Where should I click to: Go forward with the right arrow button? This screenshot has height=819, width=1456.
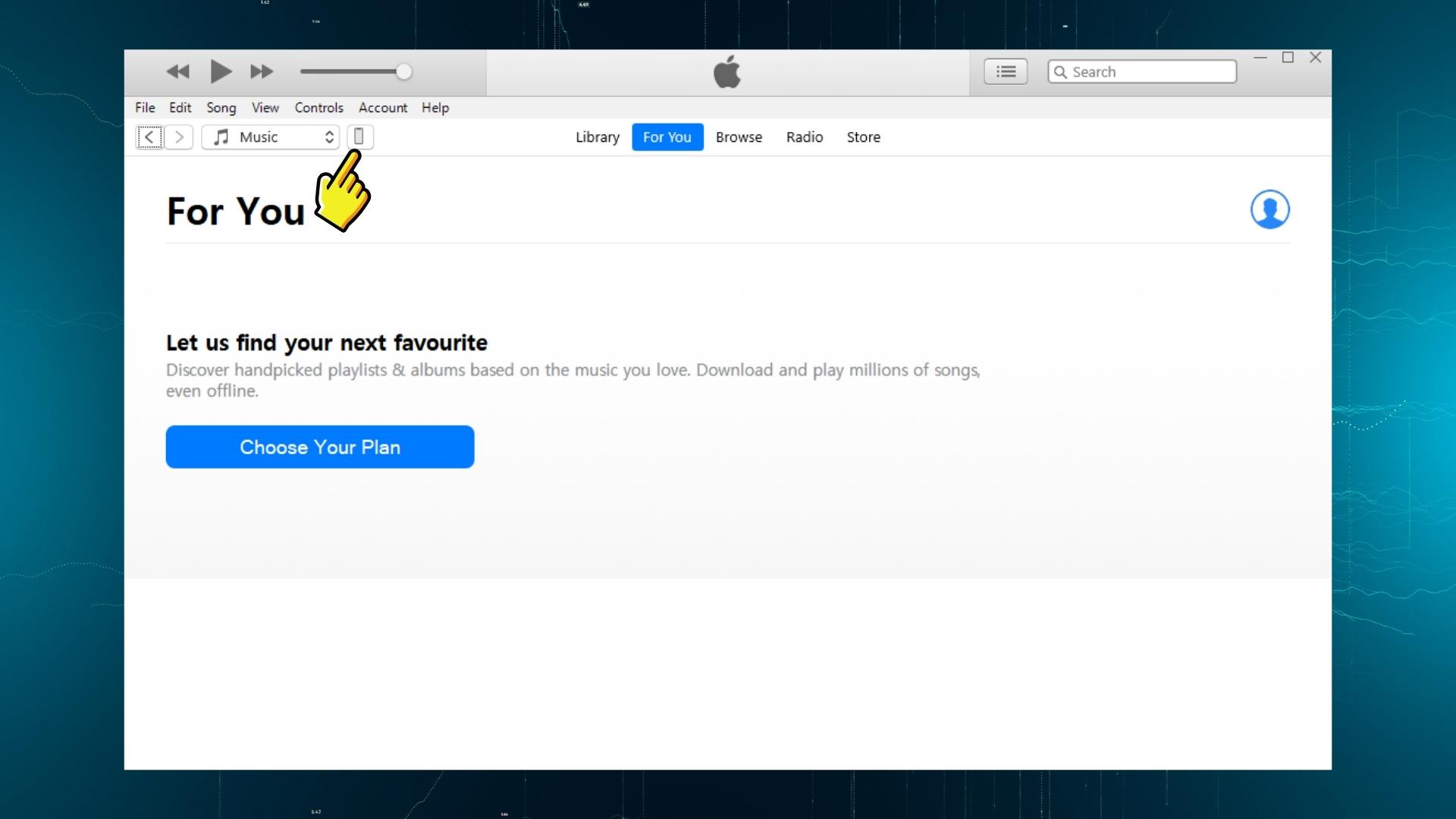point(179,137)
